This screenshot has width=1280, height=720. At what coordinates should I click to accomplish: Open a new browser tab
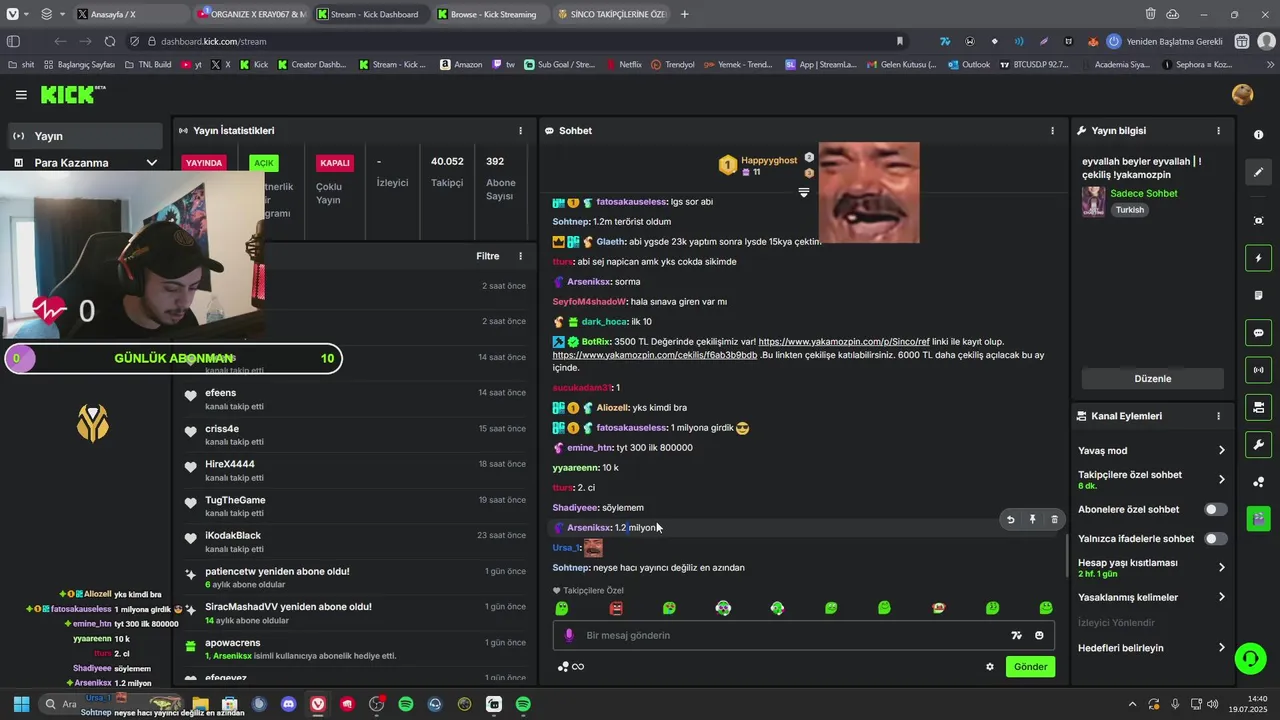684,14
